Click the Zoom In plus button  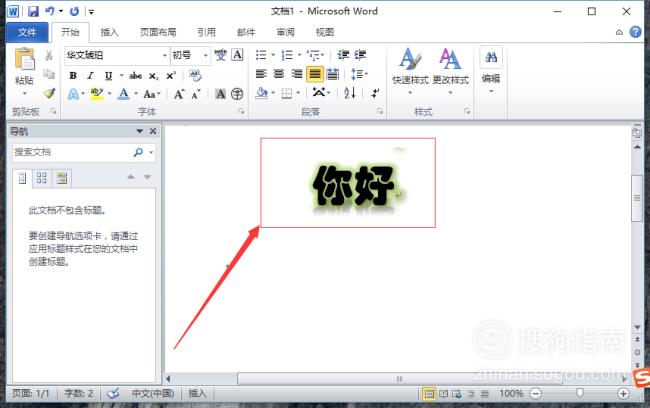(623, 393)
